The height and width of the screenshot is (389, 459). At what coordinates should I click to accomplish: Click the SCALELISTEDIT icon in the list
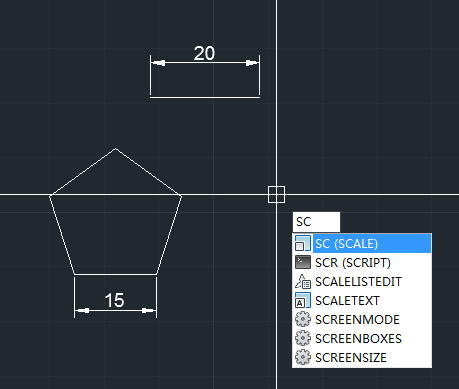tap(303, 281)
